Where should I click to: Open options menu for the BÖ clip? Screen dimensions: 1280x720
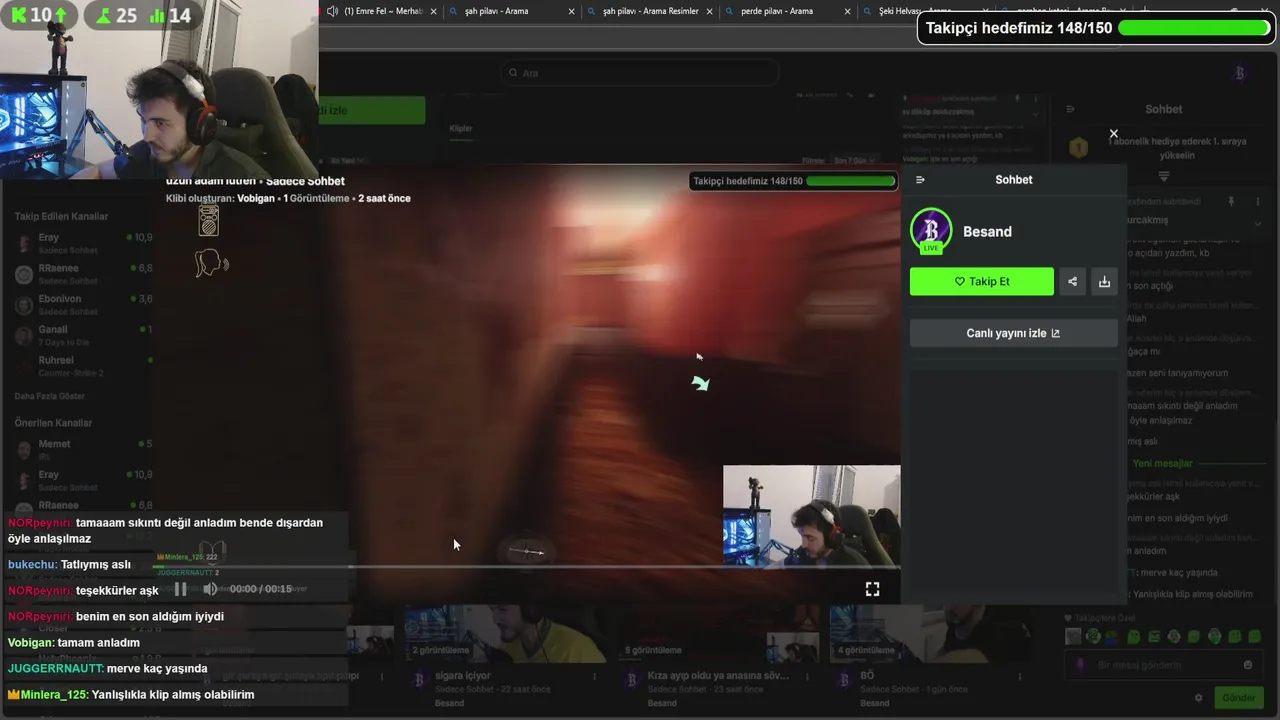[x=1021, y=677]
